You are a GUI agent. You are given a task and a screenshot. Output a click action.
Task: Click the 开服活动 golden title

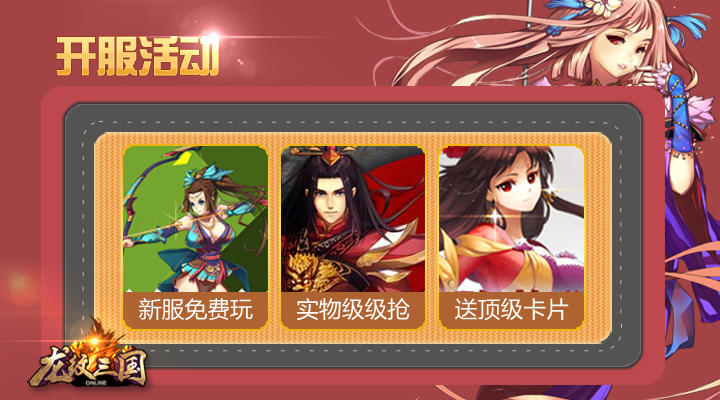tap(137, 56)
